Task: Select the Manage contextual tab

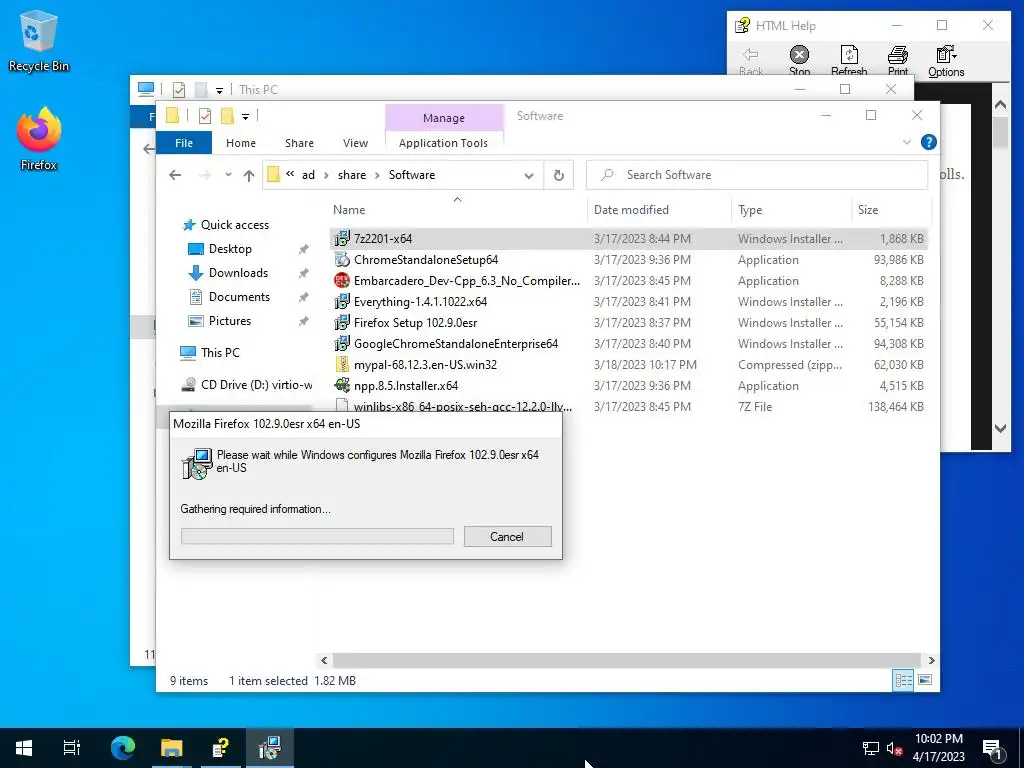Action: tap(444, 118)
